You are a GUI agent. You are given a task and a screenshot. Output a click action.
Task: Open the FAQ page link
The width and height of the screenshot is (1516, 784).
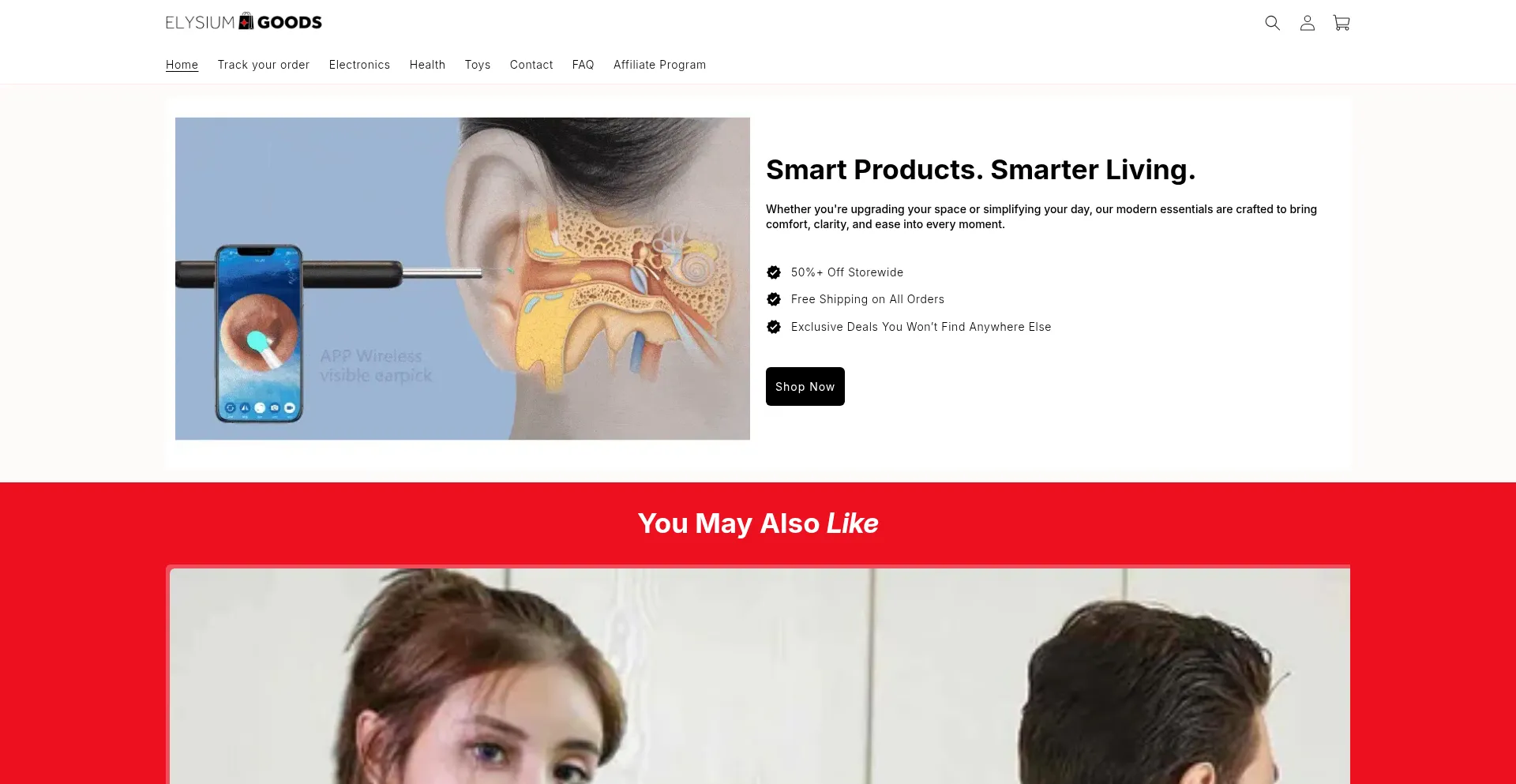[x=584, y=65]
